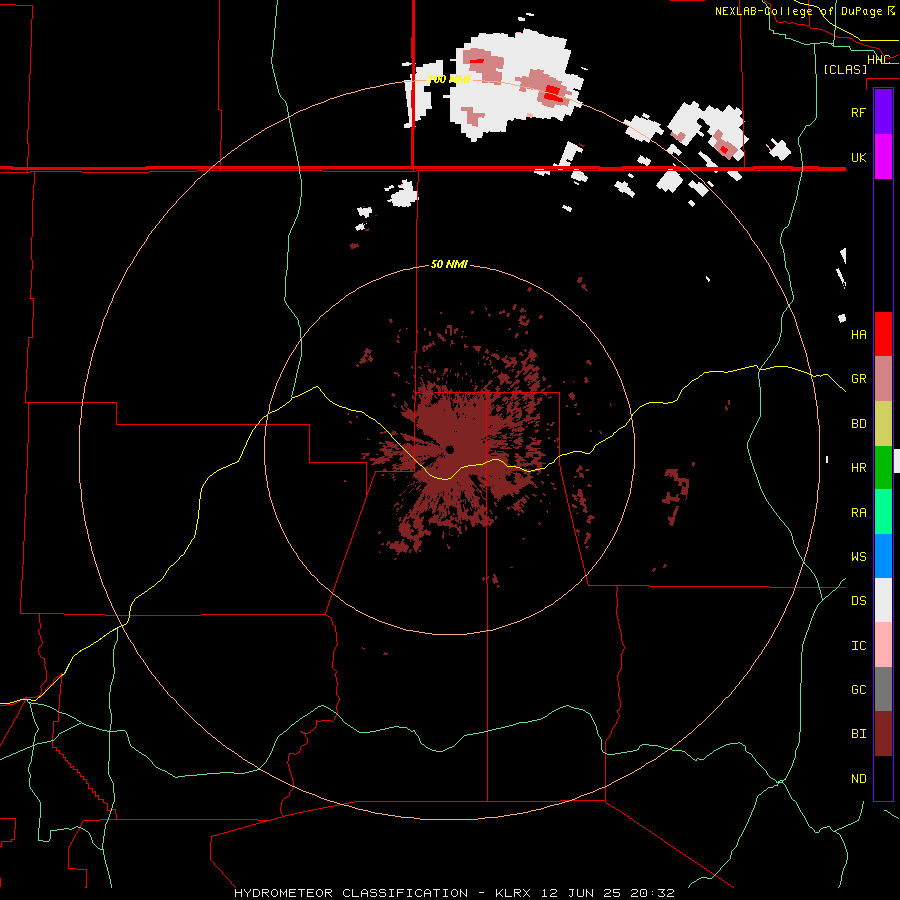Click the BD legend label
The width and height of the screenshot is (900, 900).
(x=858, y=424)
